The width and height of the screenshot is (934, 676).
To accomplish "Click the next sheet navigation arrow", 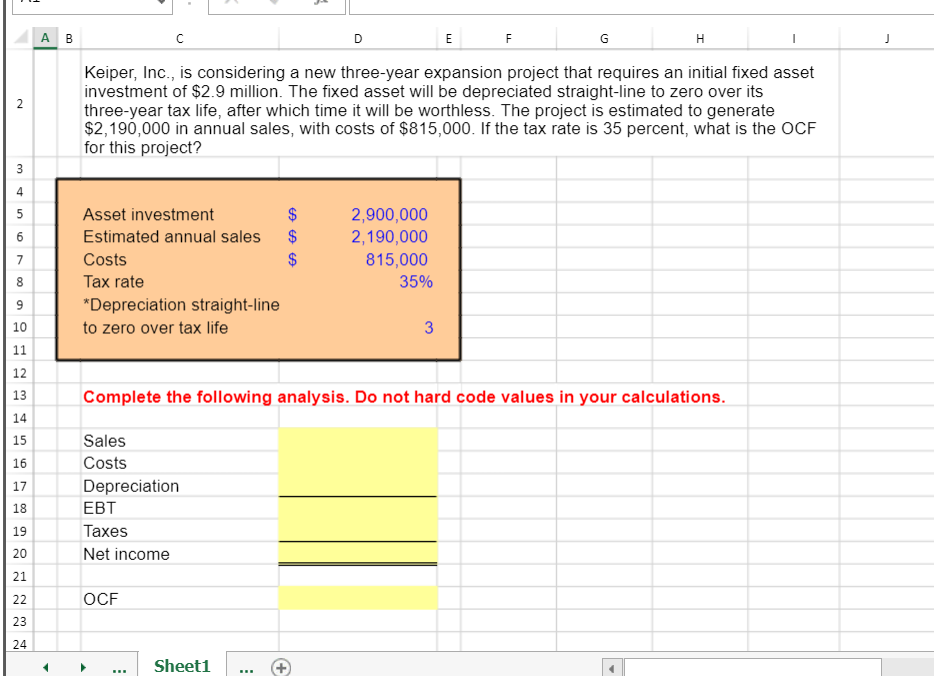I will click(82, 666).
